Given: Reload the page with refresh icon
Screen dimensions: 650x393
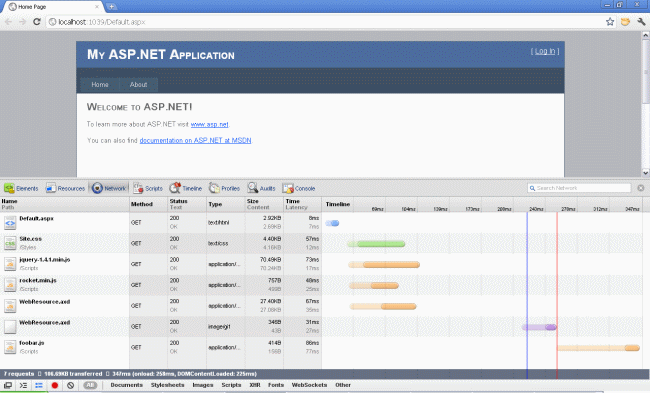Looking at the screenshot, I should click(36, 22).
